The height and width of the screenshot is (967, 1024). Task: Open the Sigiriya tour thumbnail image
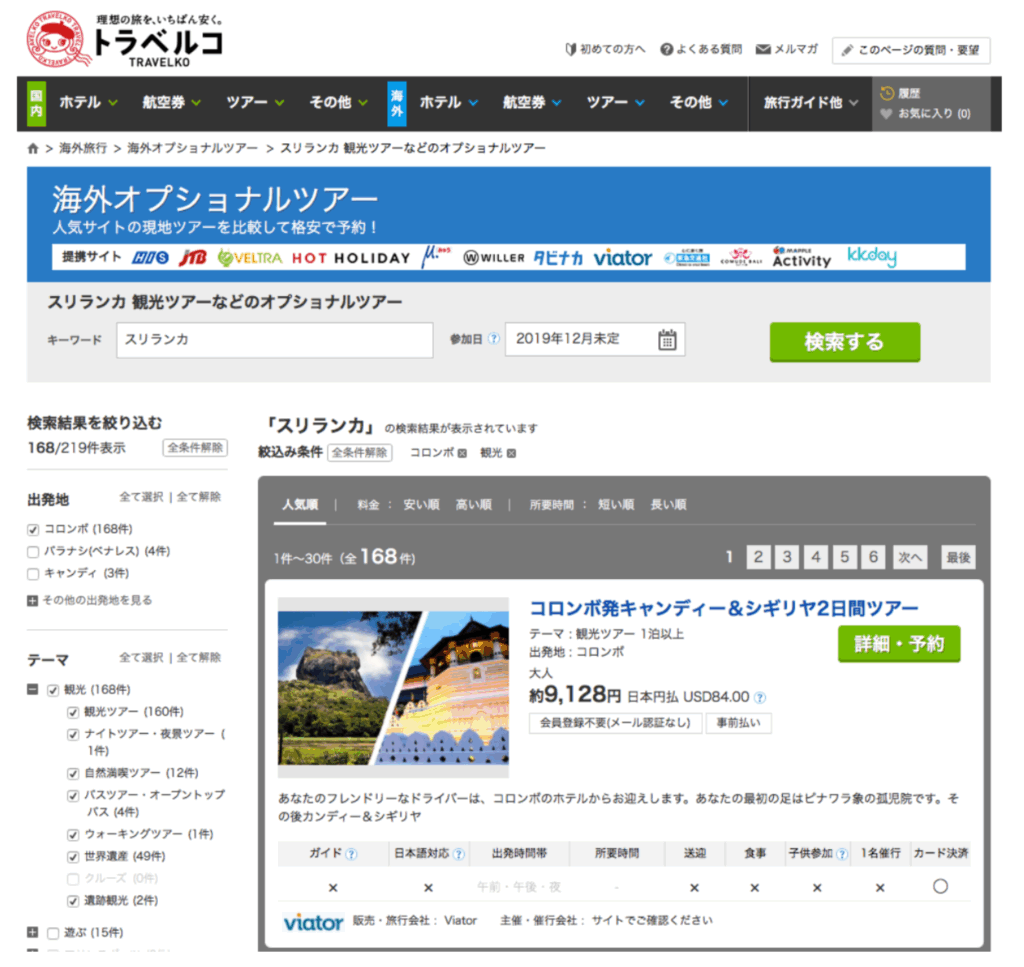(x=393, y=688)
